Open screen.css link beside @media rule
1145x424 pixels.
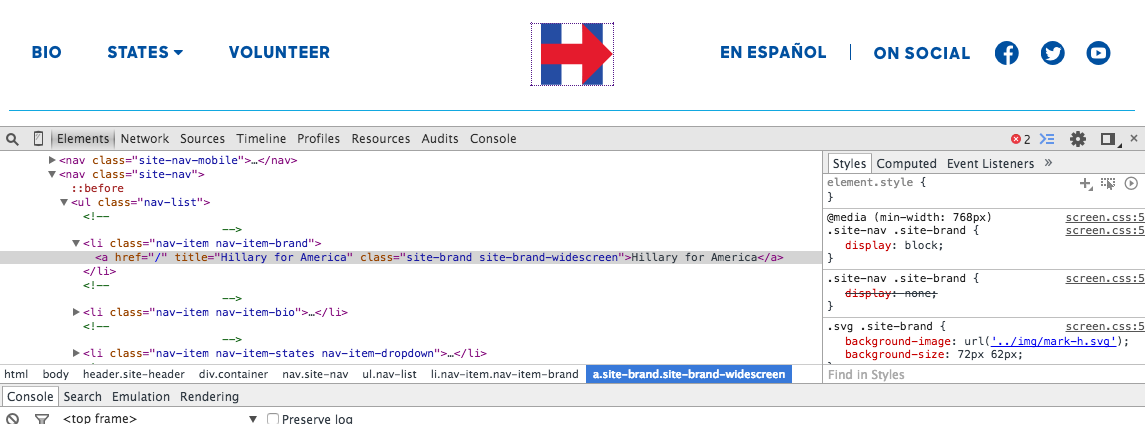1105,217
